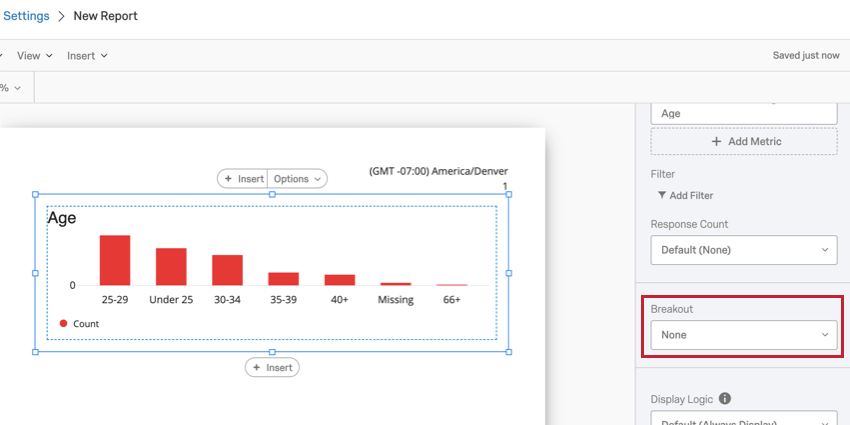Click the 35-39 bar
This screenshot has width=850, height=425.
coord(284,279)
